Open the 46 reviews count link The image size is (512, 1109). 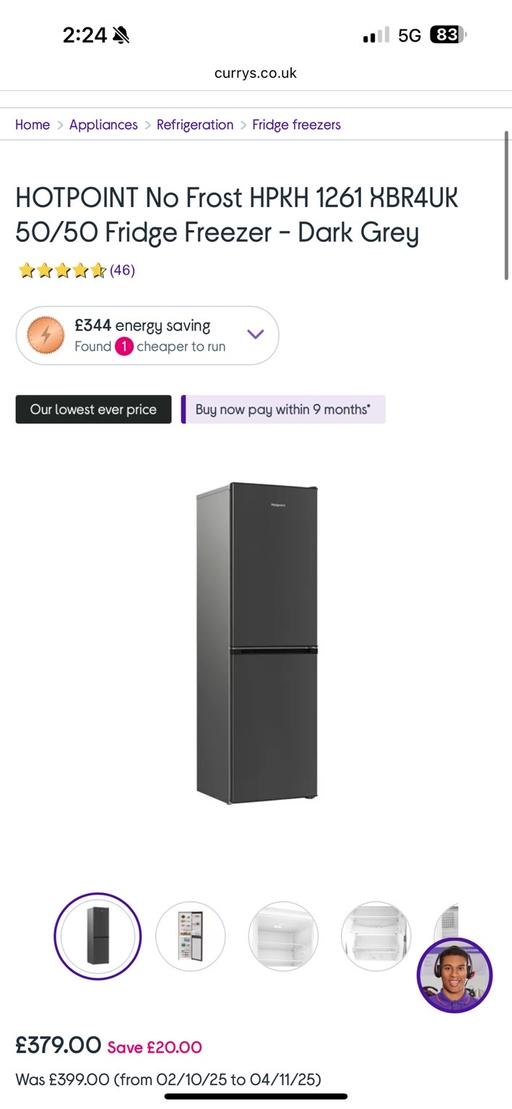click(x=122, y=270)
